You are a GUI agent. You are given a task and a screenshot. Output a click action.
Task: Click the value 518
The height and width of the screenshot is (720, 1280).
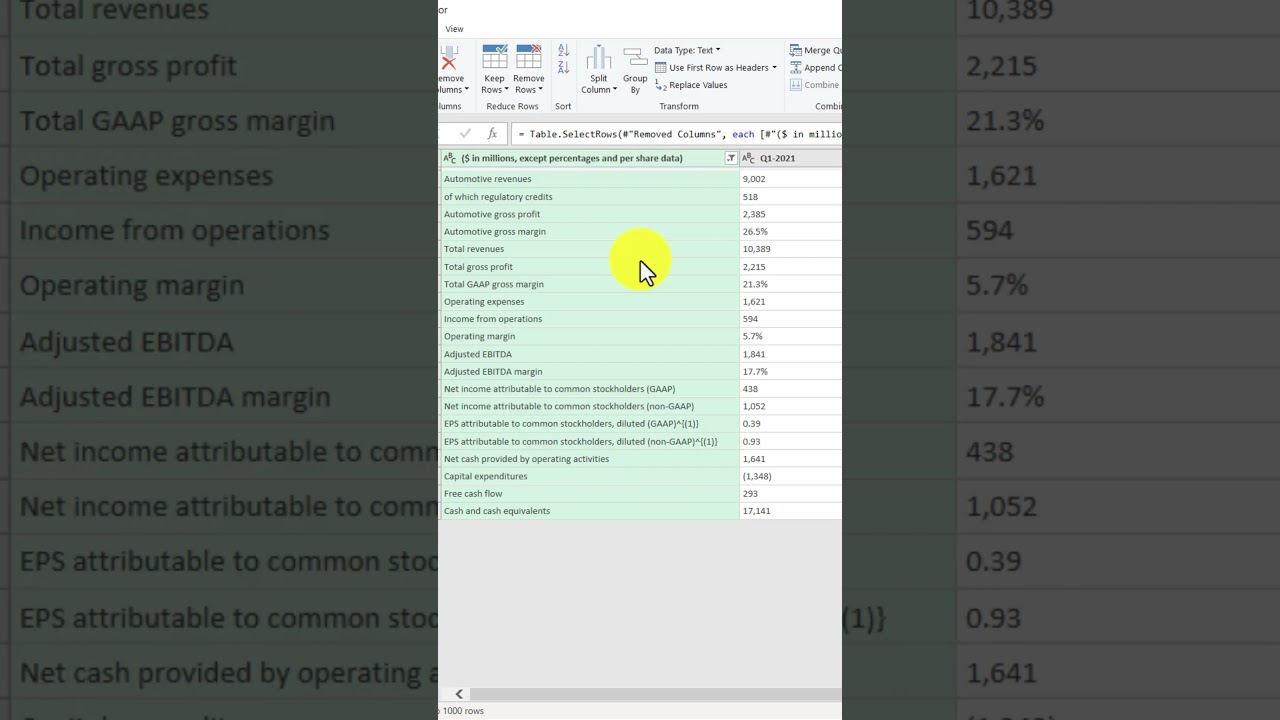tap(750, 197)
